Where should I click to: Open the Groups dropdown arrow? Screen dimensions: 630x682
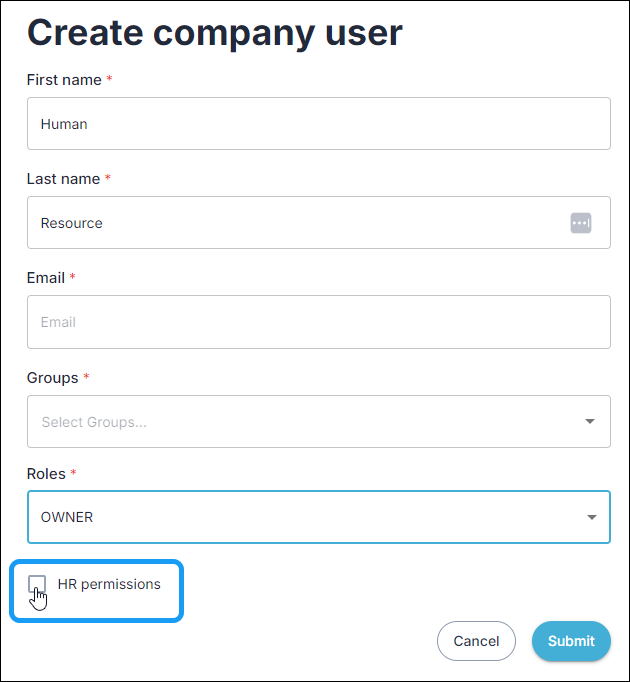tap(590, 421)
